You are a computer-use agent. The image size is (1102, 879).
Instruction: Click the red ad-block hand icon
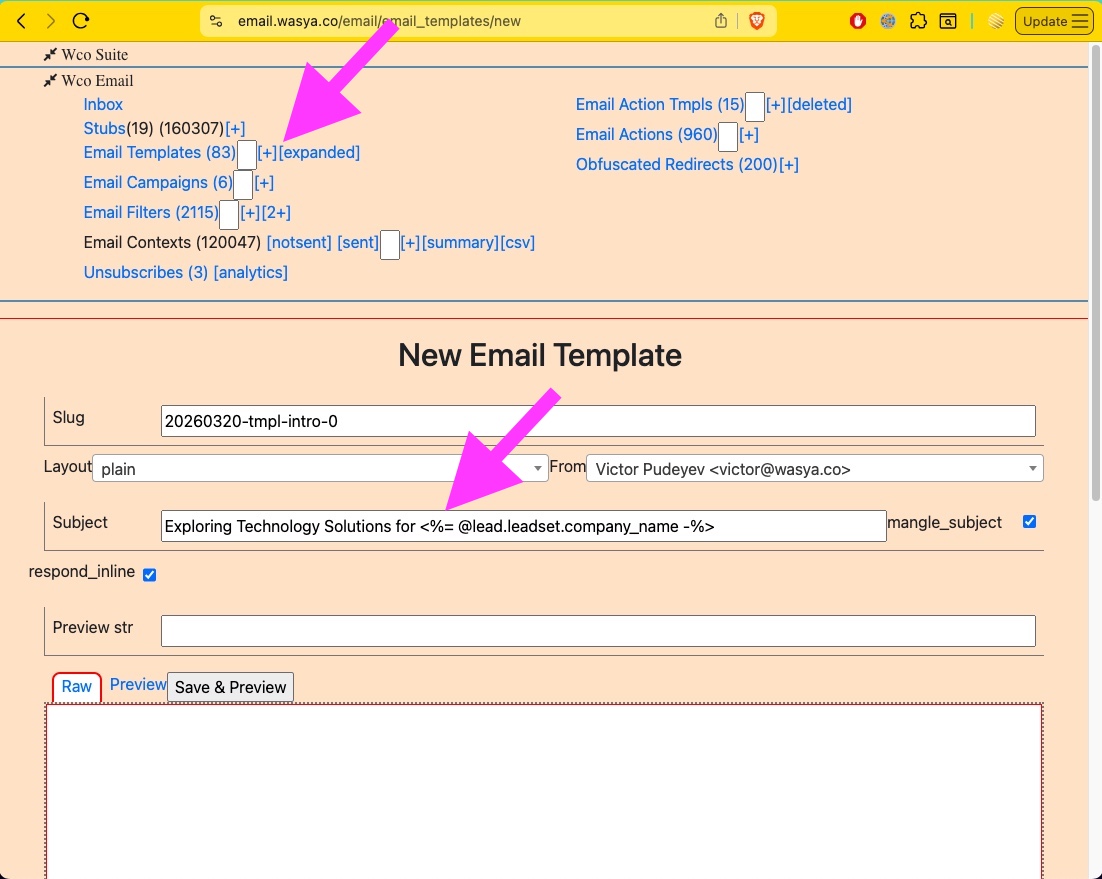coord(858,20)
